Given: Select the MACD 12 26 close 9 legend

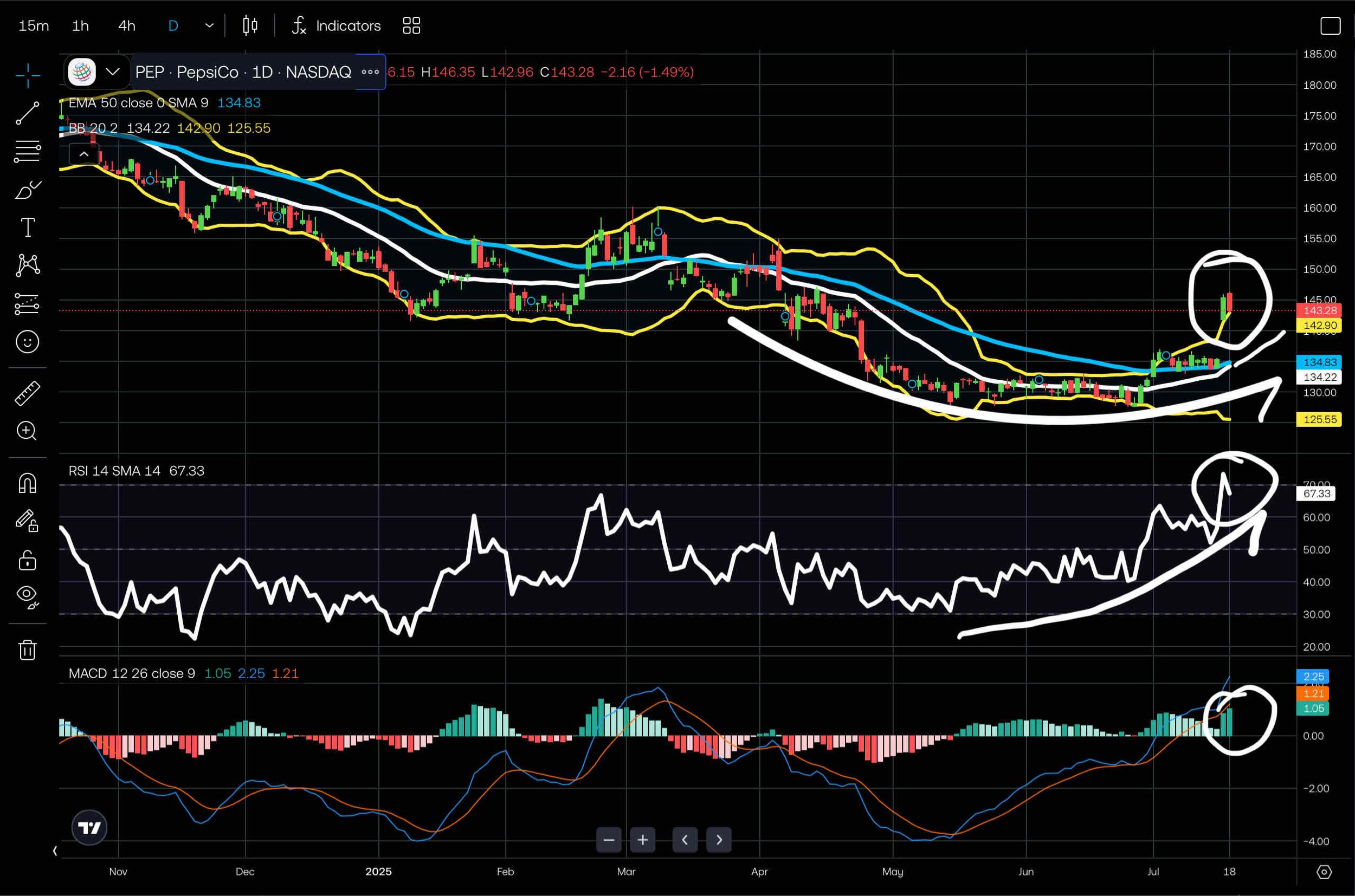Looking at the screenshot, I should coord(132,674).
